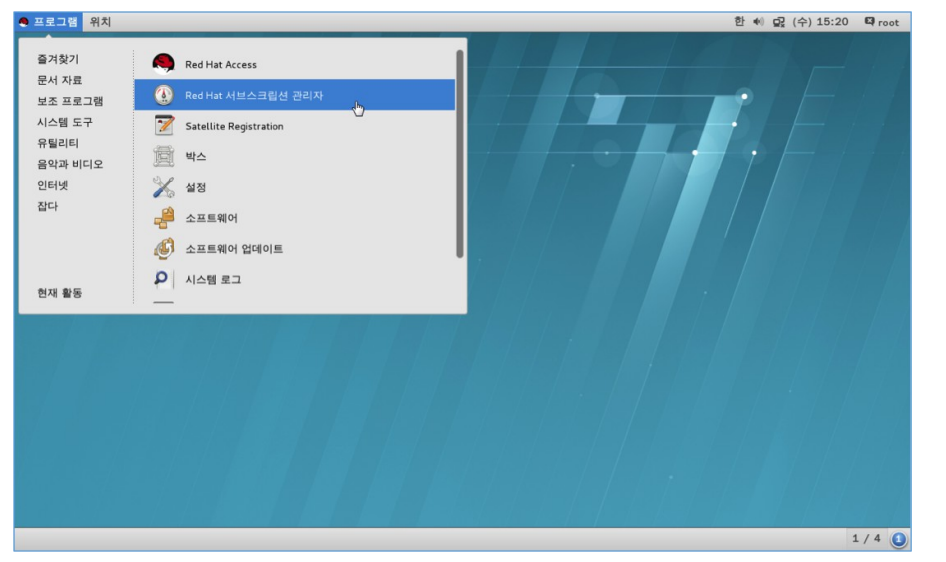Click the chat icon beside root
This screenshot has width=946, height=562.
[869, 22]
